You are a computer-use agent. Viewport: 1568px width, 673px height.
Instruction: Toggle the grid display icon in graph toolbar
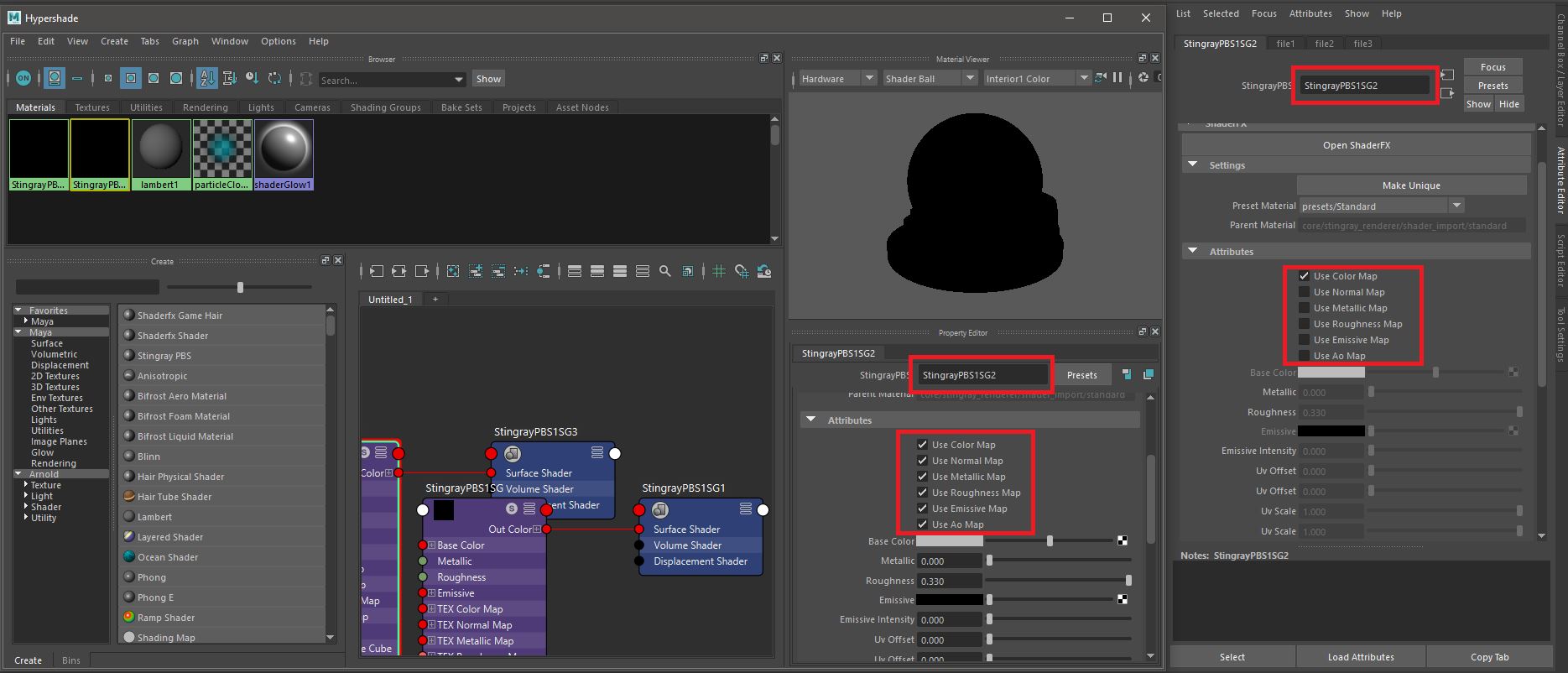tap(719, 271)
